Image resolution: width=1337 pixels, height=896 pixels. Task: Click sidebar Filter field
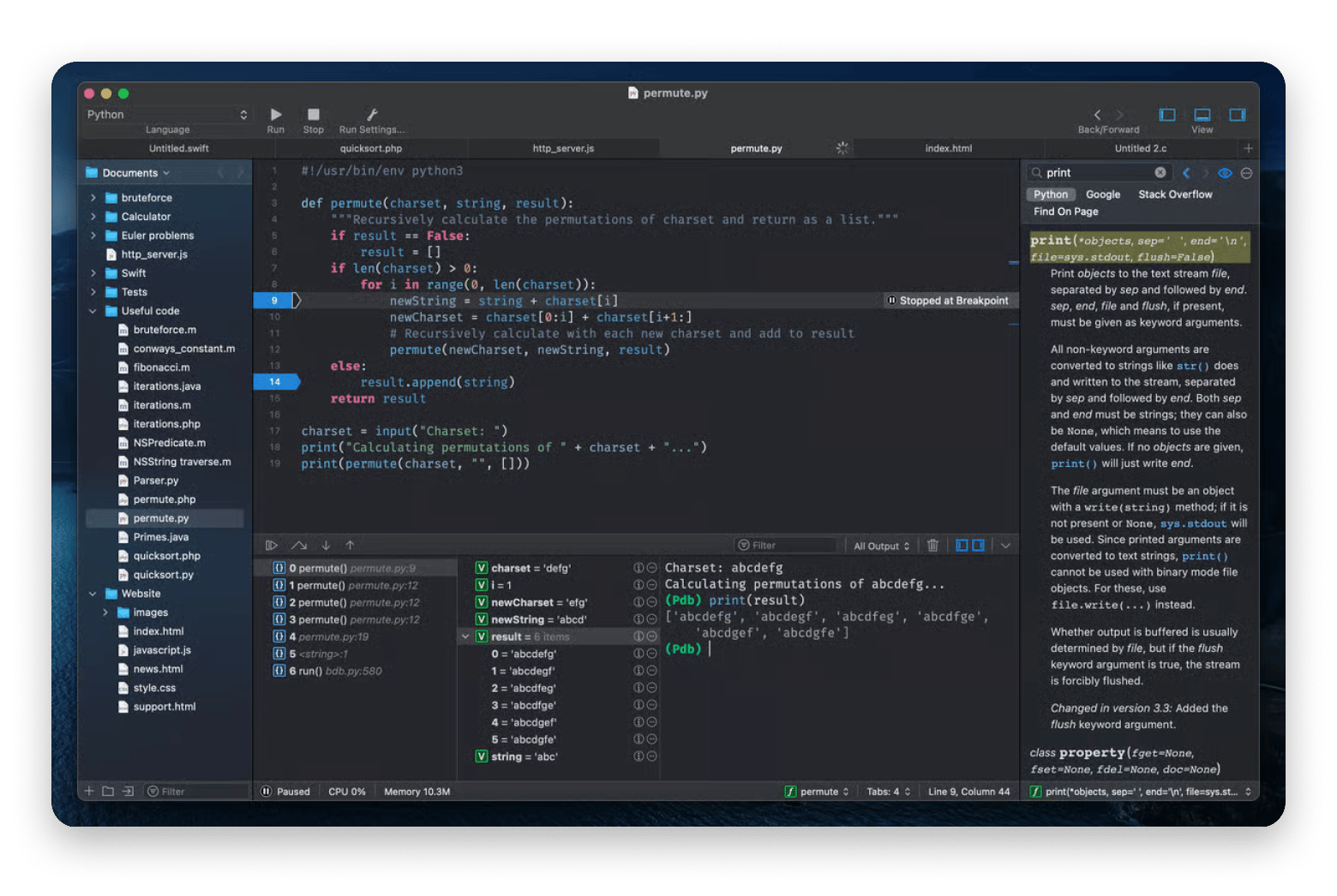coord(195,791)
